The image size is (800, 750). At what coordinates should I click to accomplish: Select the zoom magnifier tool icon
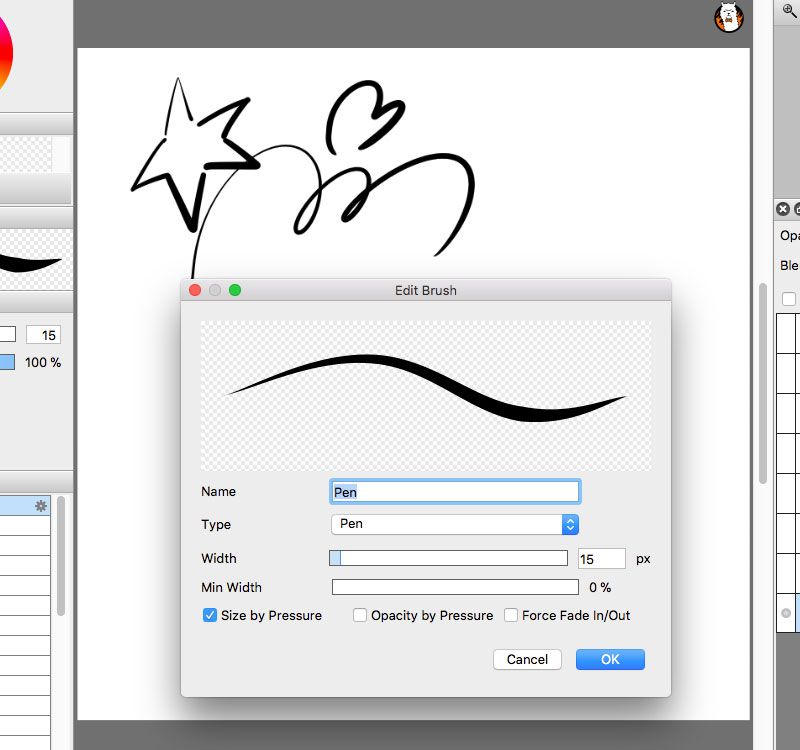[x=790, y=10]
